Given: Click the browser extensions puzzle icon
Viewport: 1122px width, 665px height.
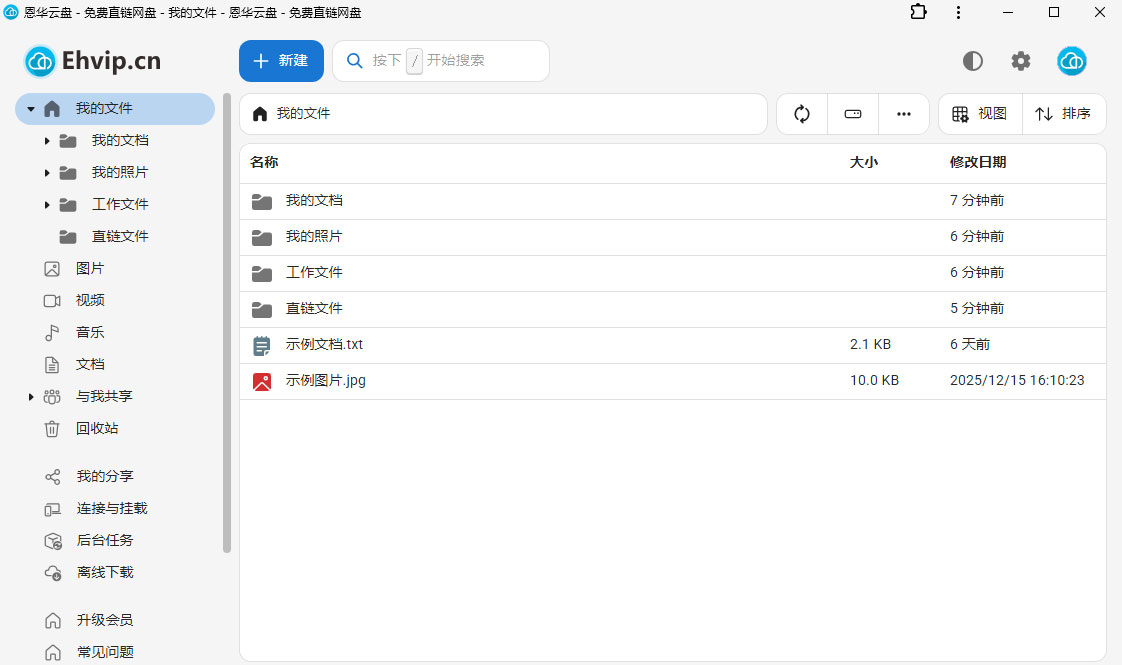Looking at the screenshot, I should click(918, 12).
